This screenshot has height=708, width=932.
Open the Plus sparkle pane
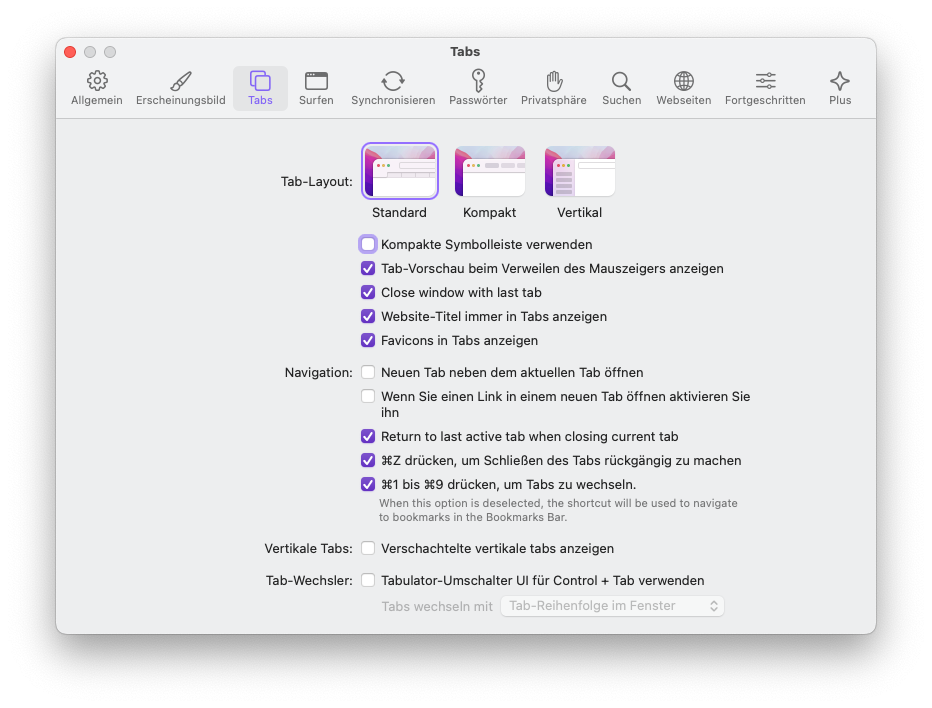840,88
